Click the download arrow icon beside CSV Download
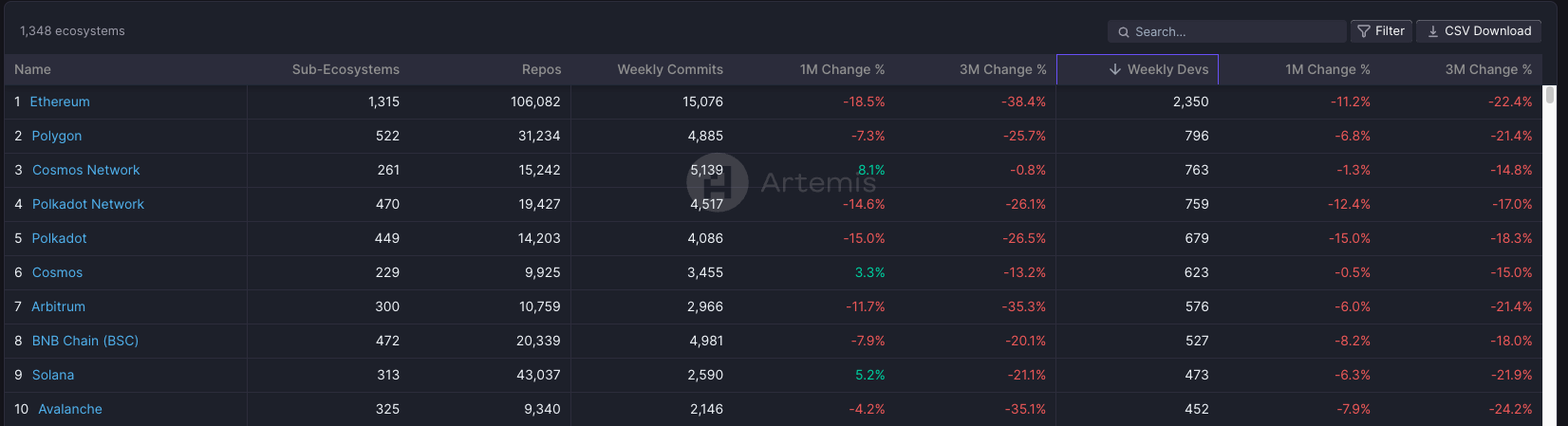This screenshot has height=426, width=1568. click(x=1433, y=31)
